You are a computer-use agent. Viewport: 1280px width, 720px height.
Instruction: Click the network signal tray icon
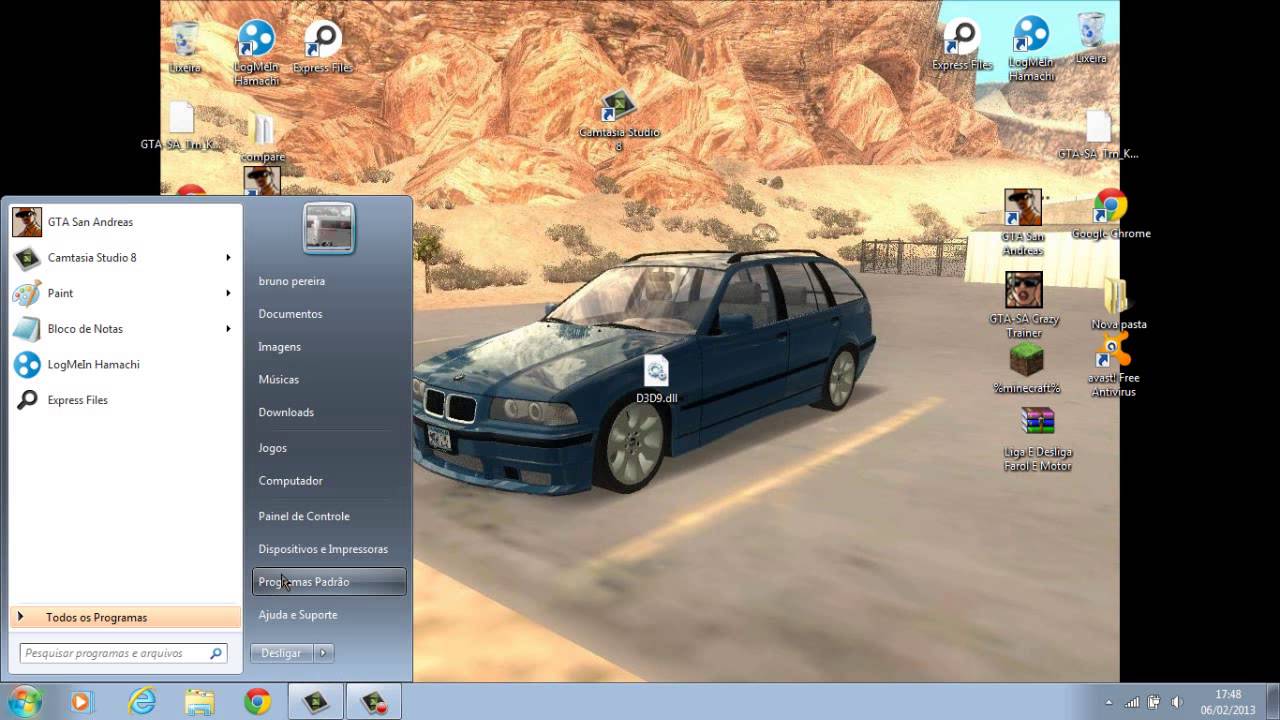1132,702
